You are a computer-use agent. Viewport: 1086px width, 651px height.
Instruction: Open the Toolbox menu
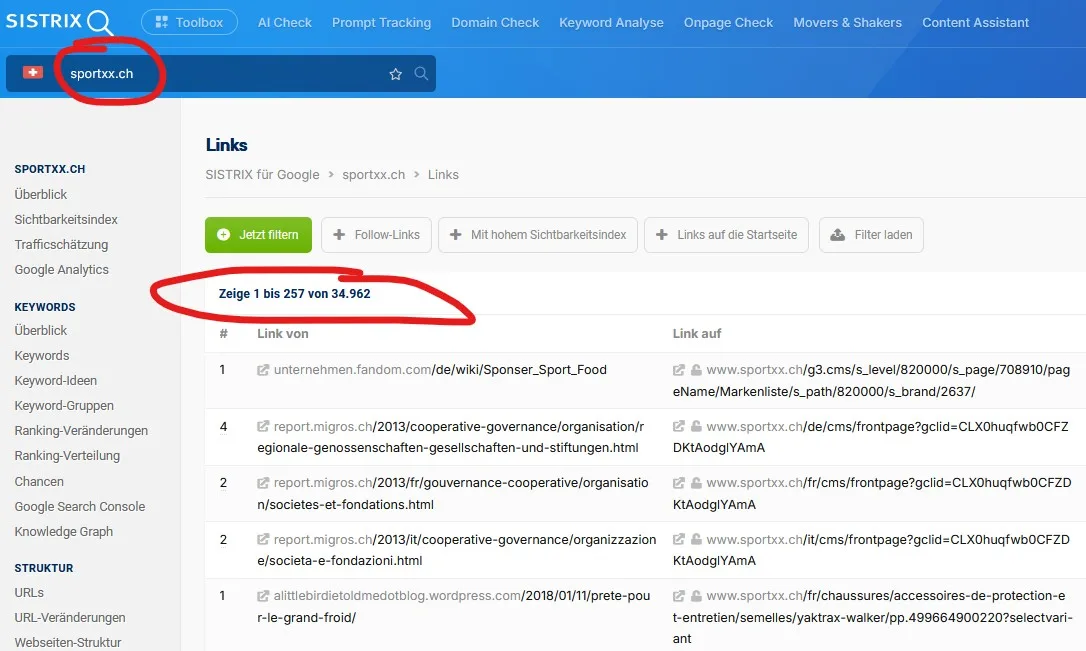(189, 22)
